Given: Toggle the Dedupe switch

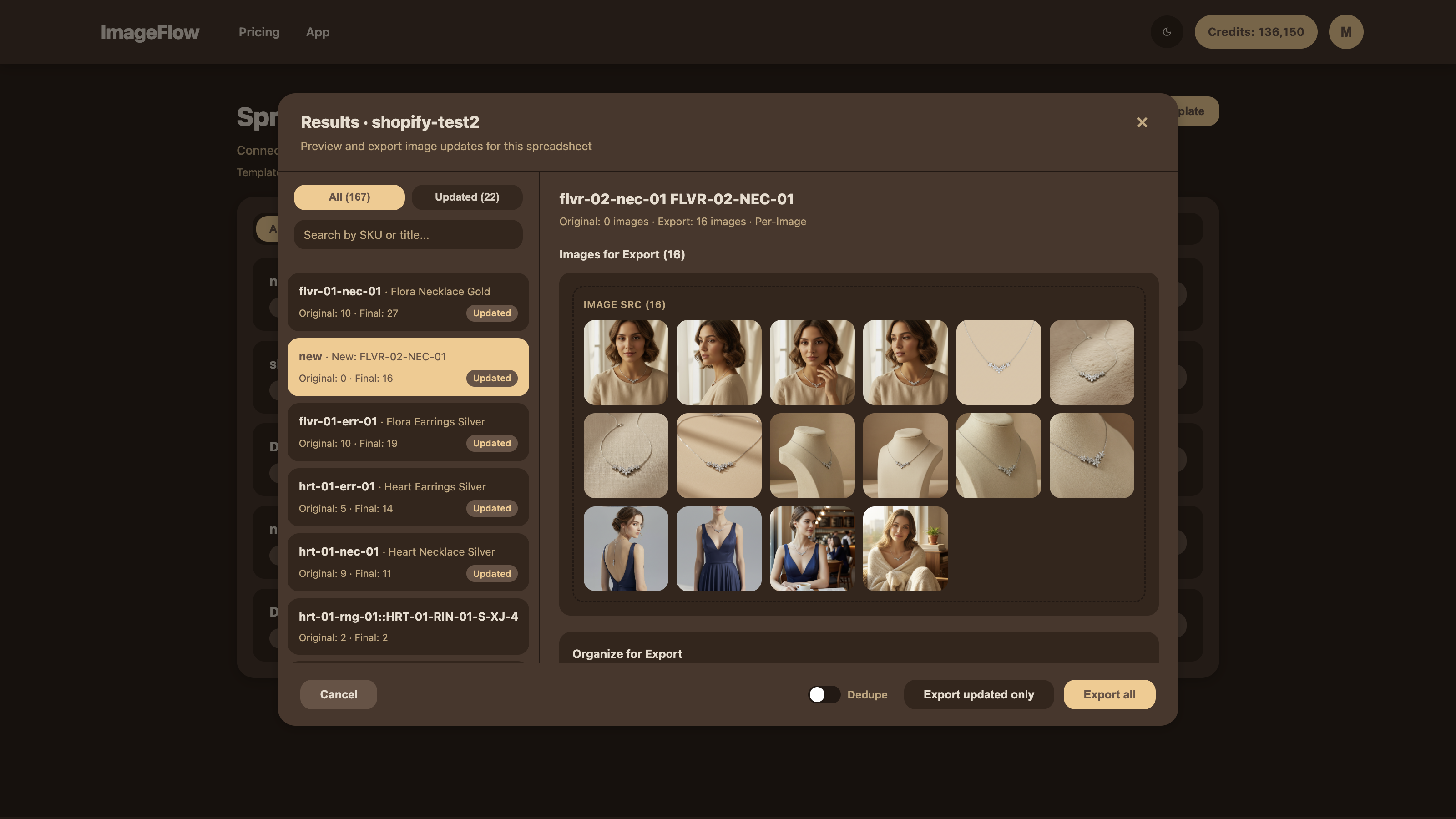Looking at the screenshot, I should point(824,694).
